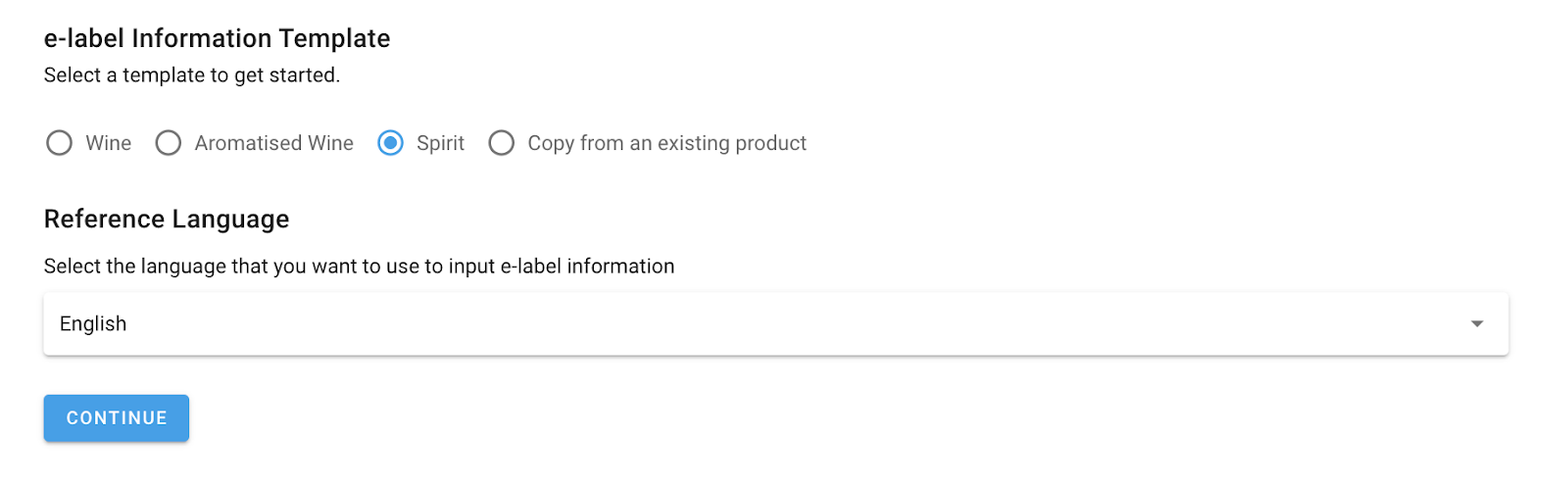The image size is (1568, 487).
Task: Choose the Aromatised Wine radio option
Action: point(169,143)
